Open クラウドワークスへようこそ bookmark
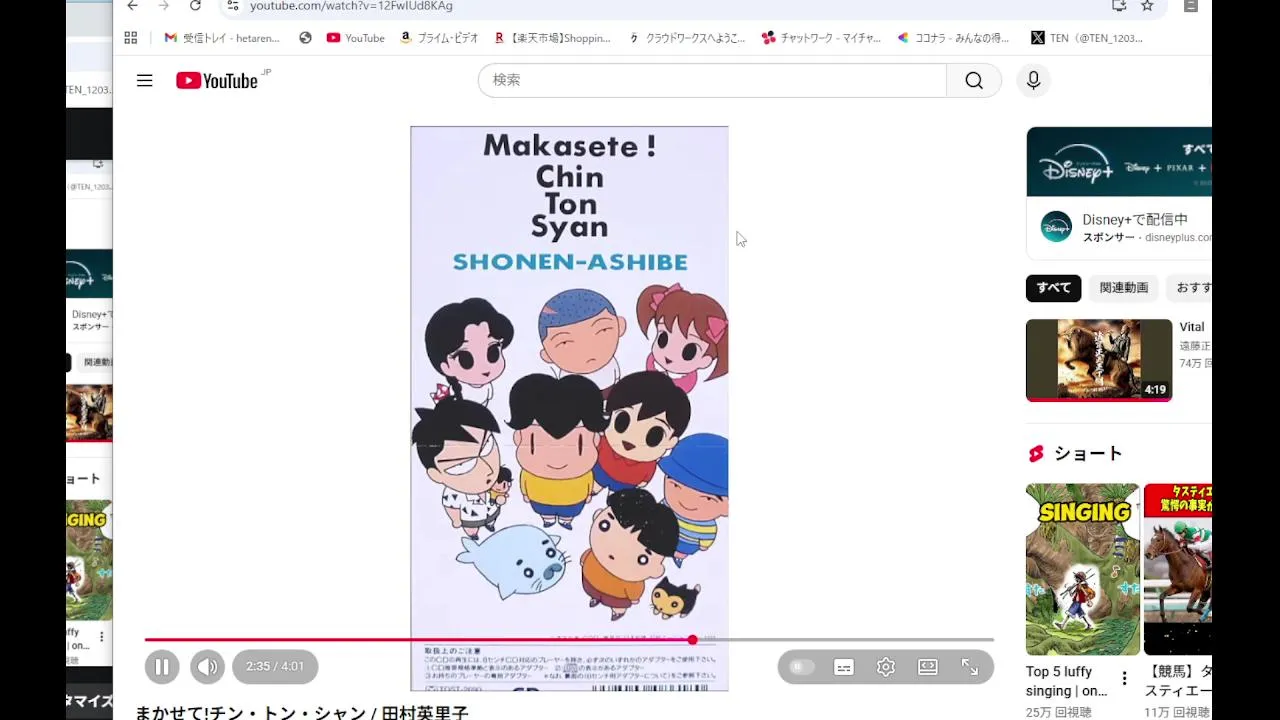Viewport: 1280px width, 720px height. pyautogui.click(x=687, y=38)
